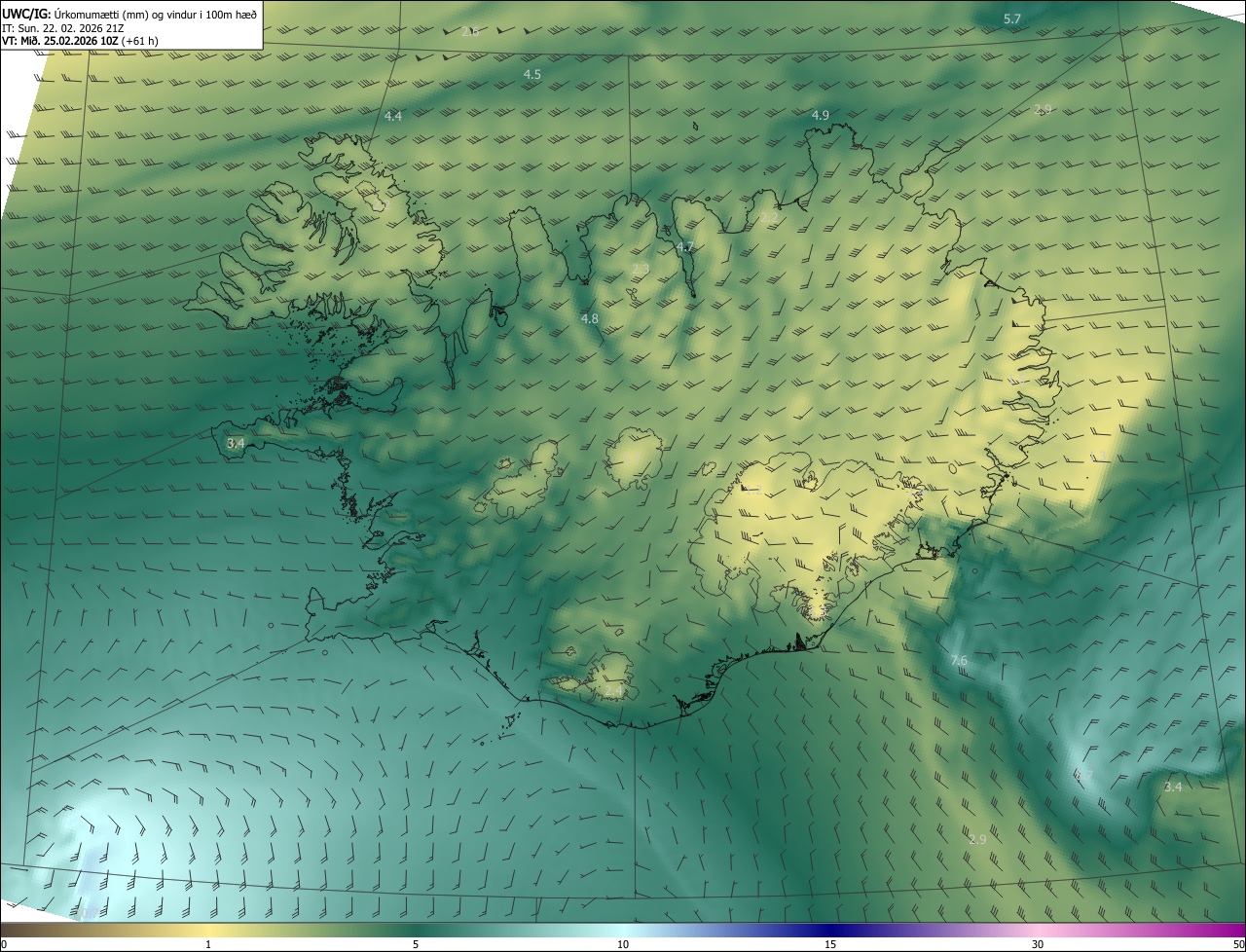Viewport: 1246px width, 952px height.
Task: Click the 50 tick on the color scale
Action: click(x=1238, y=944)
